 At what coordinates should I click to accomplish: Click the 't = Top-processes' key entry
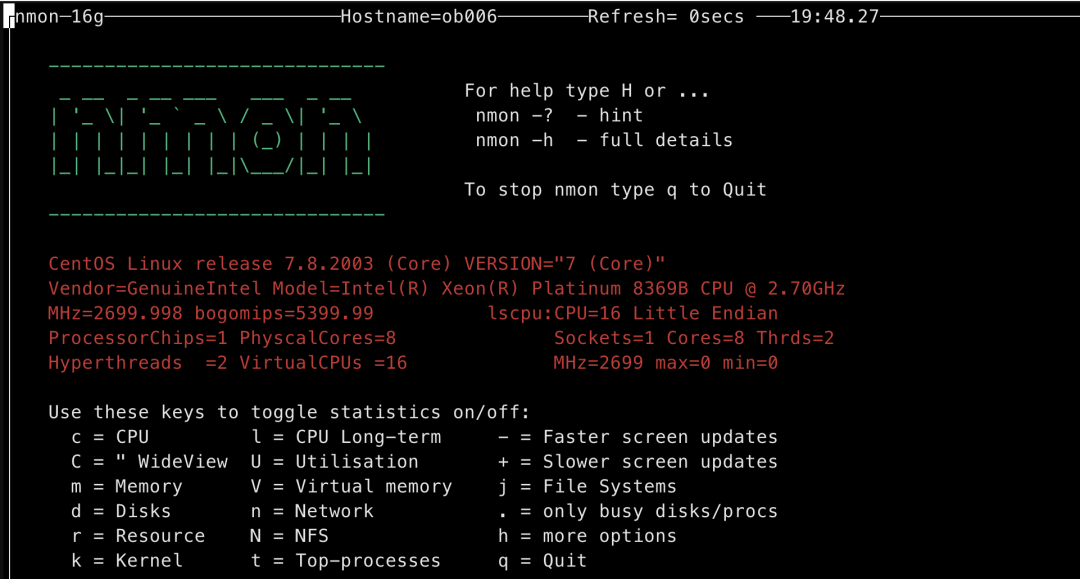(x=346, y=561)
